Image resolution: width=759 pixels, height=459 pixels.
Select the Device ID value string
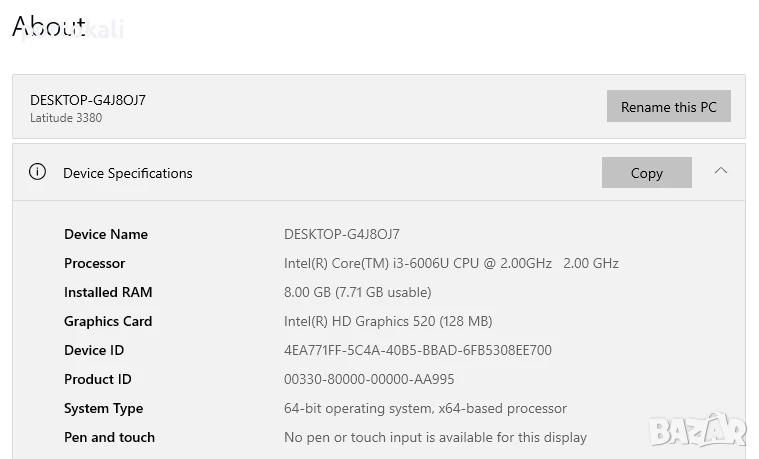(x=417, y=350)
